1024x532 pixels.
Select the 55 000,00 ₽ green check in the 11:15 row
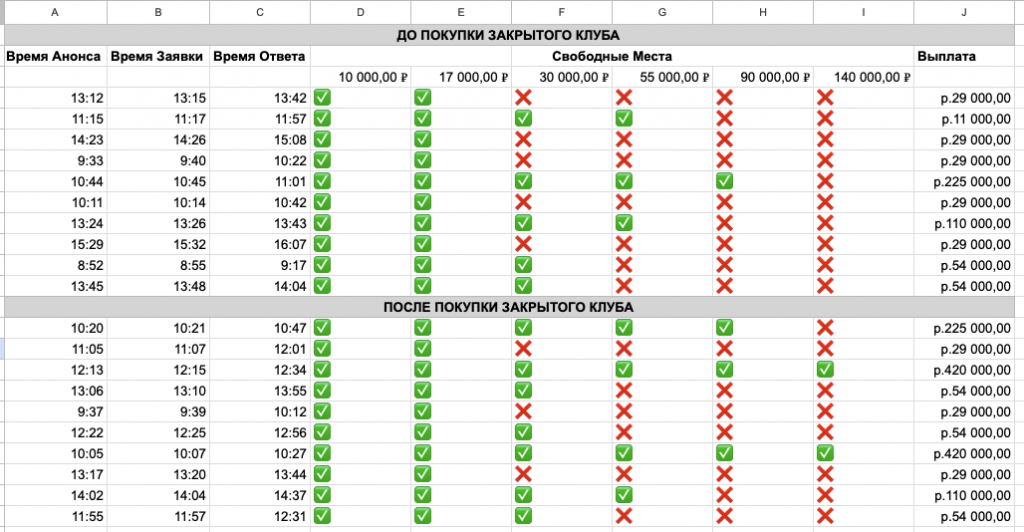tap(624, 119)
